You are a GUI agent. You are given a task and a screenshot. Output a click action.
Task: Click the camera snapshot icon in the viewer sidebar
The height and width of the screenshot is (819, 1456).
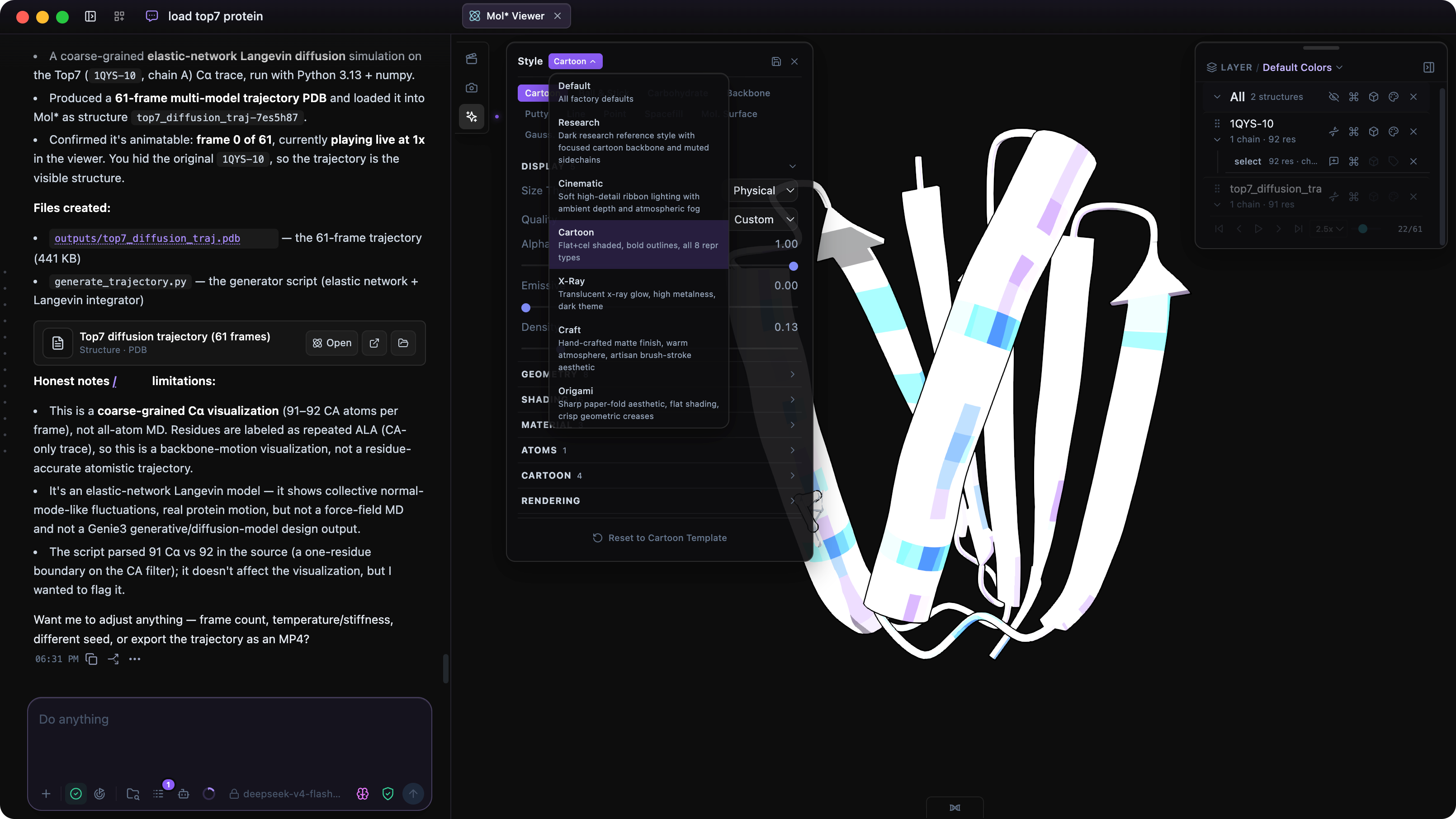[x=471, y=88]
